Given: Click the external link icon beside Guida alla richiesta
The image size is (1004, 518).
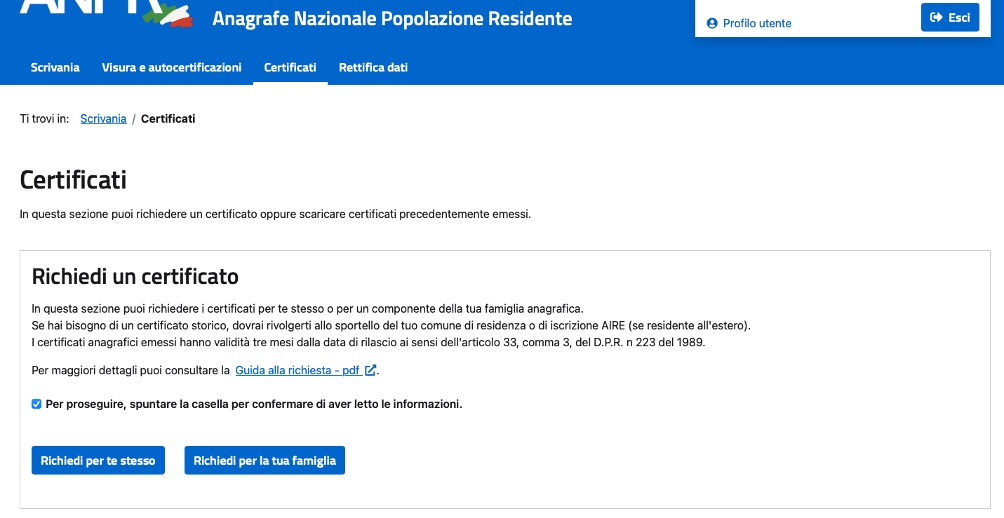Looking at the screenshot, I should click(x=370, y=370).
